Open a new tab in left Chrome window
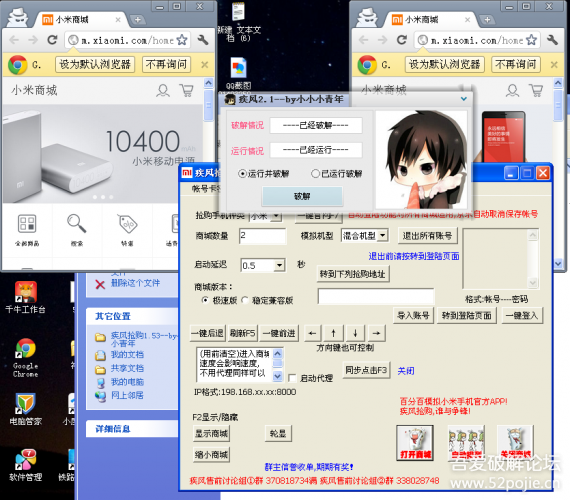 point(137,20)
